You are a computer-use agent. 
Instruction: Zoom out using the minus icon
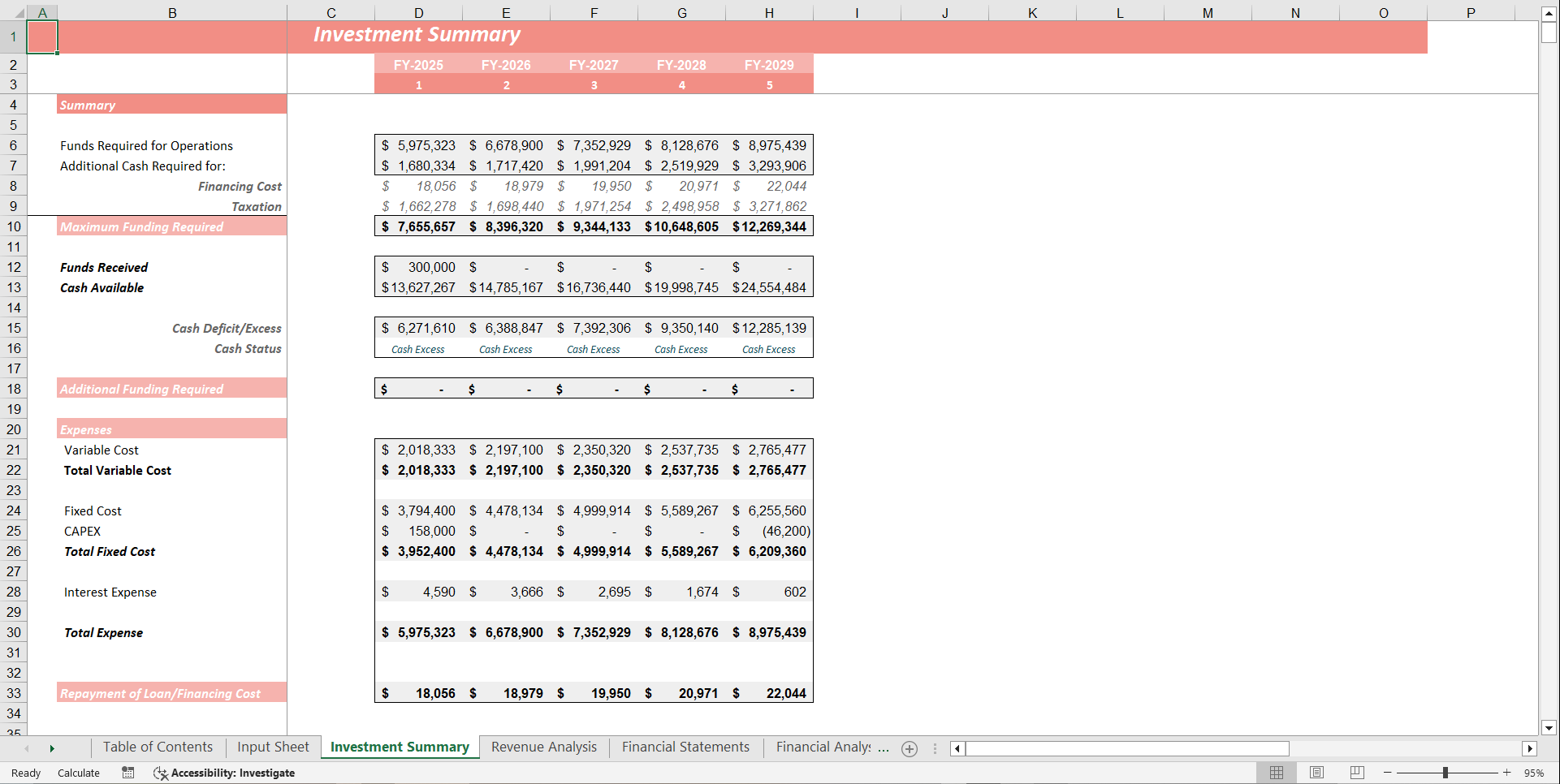coord(1387,773)
